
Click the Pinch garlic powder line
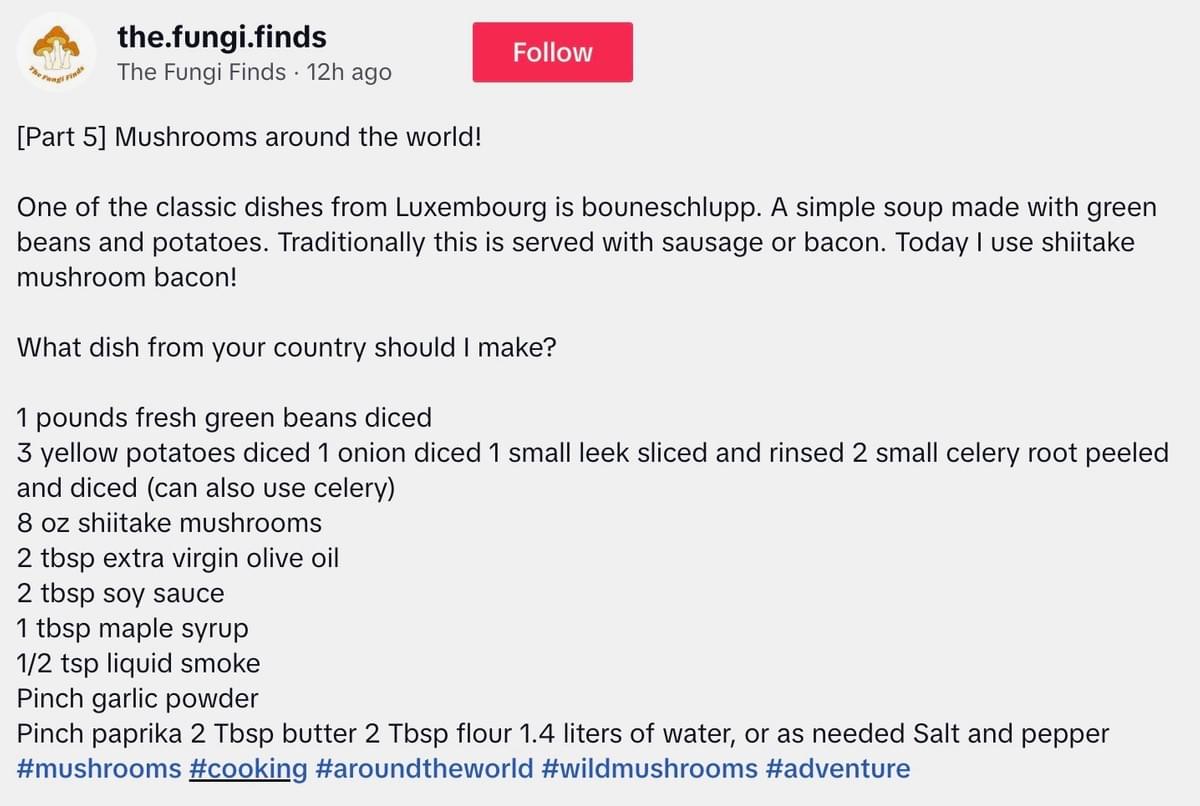pyautogui.click(x=137, y=698)
